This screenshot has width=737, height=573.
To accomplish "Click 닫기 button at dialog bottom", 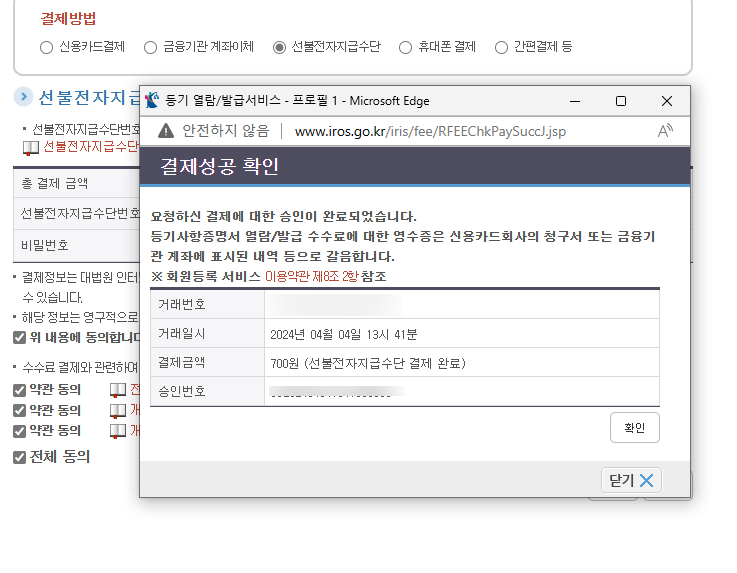I will (631, 480).
